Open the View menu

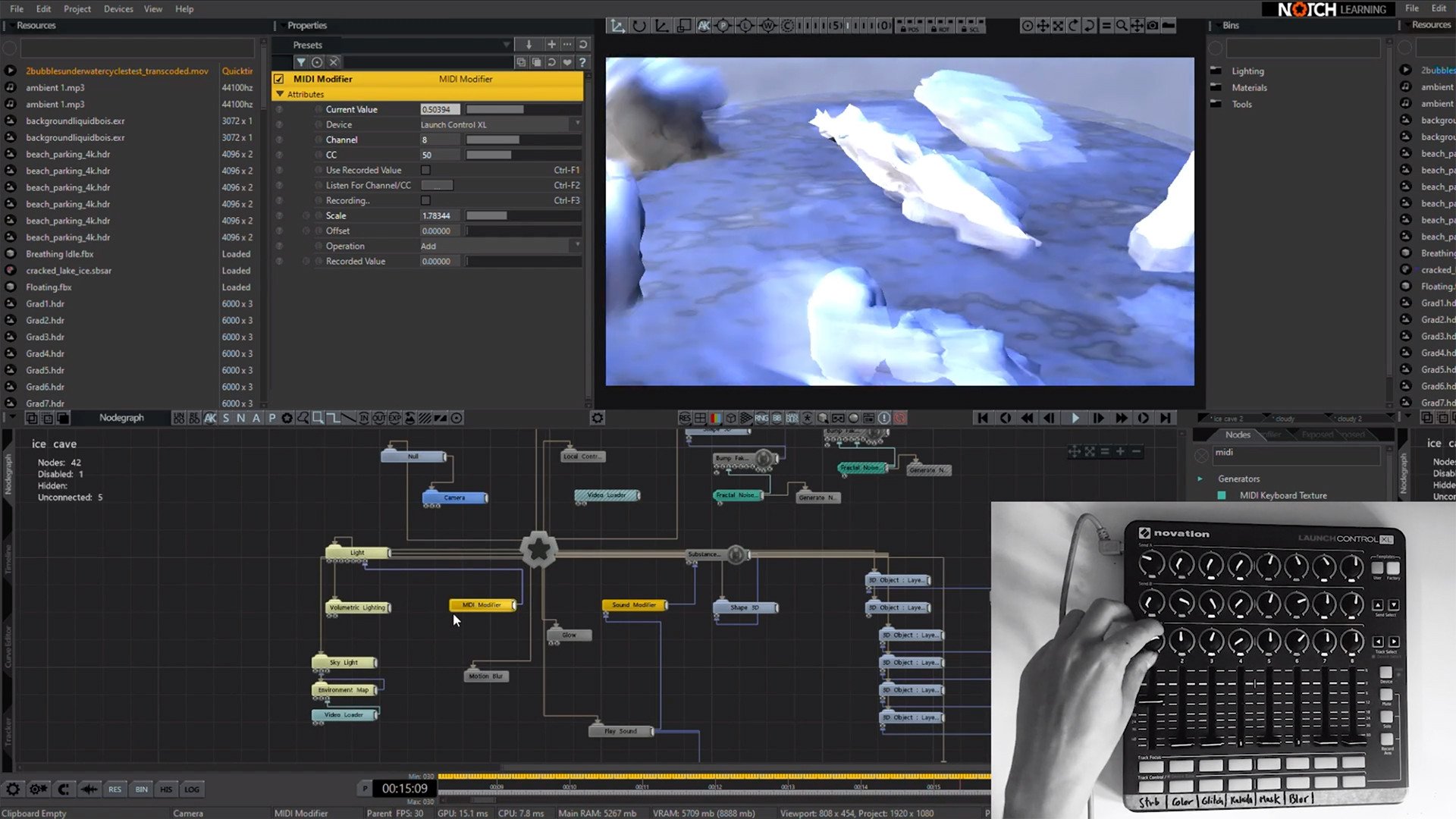pos(153,8)
